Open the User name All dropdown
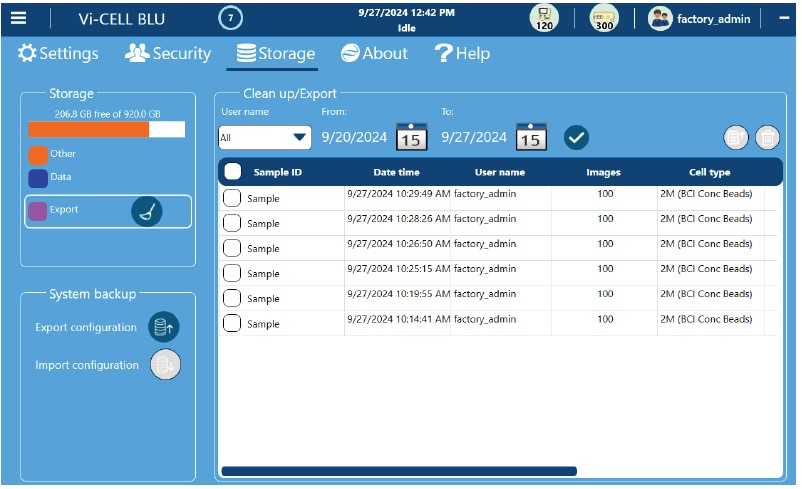Image resolution: width=802 pixels, height=489 pixels. point(264,138)
